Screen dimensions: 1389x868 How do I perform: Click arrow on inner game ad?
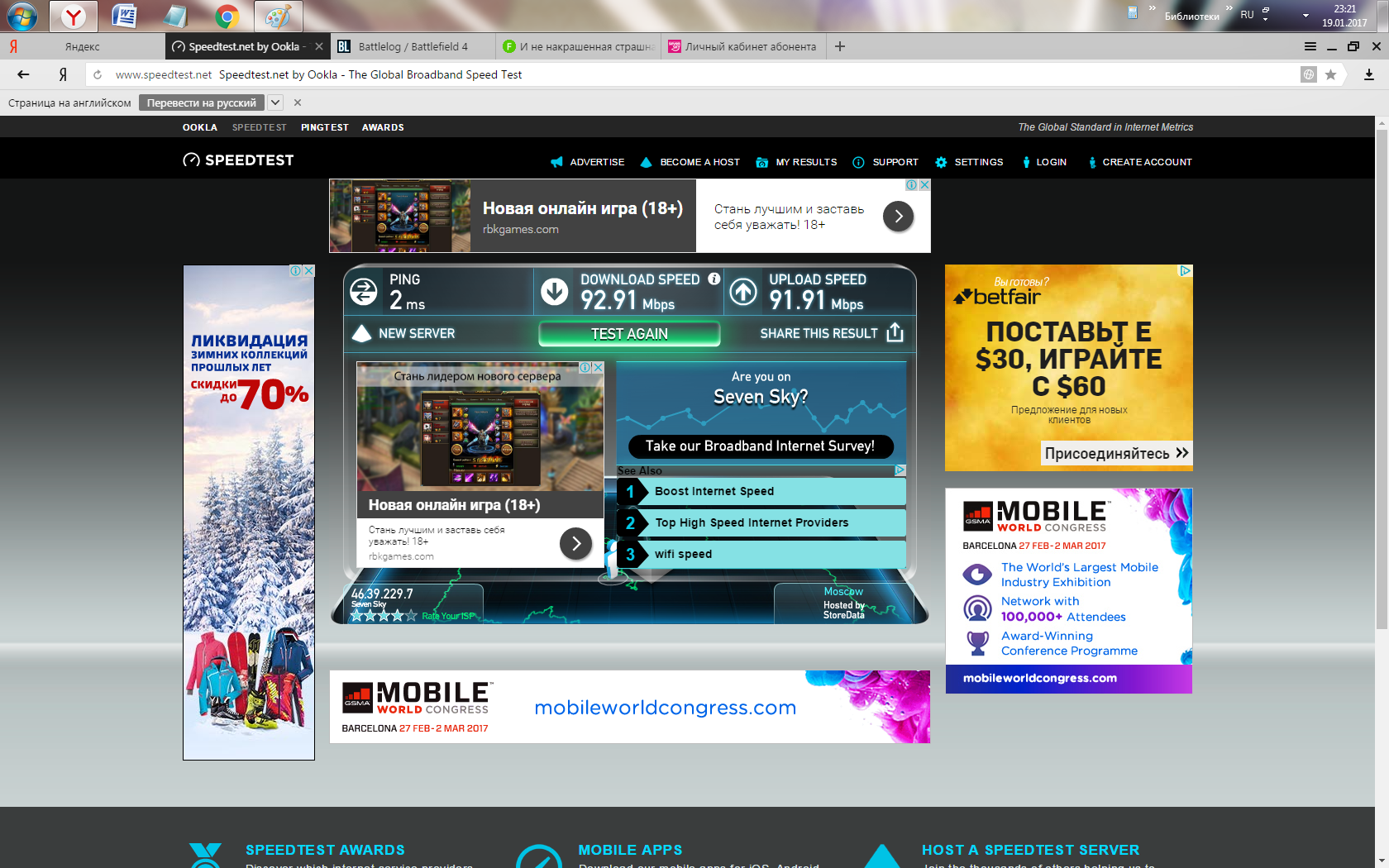click(x=576, y=543)
